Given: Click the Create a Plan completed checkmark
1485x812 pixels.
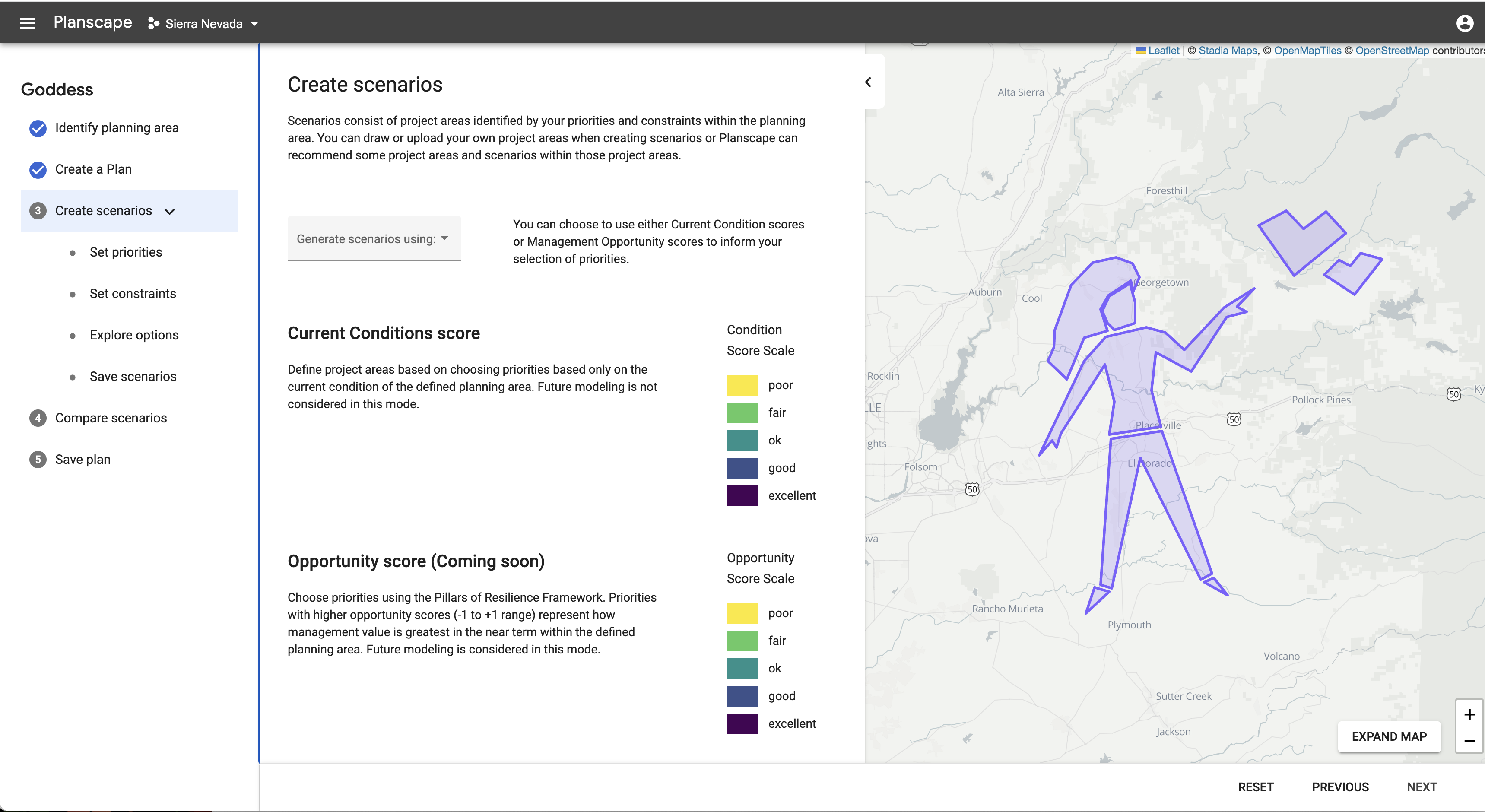Looking at the screenshot, I should (x=38, y=169).
